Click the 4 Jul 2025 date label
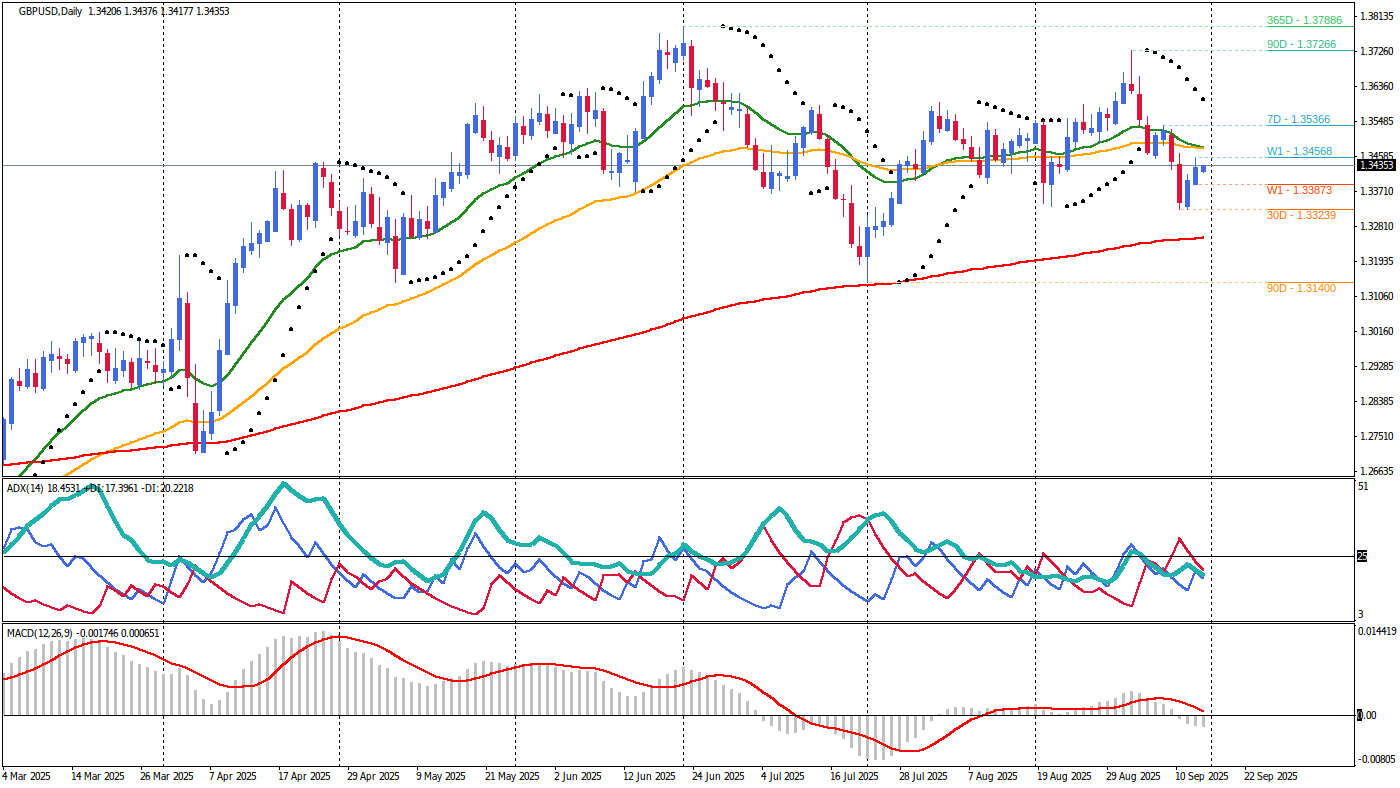The width and height of the screenshot is (1400, 788). [783, 776]
